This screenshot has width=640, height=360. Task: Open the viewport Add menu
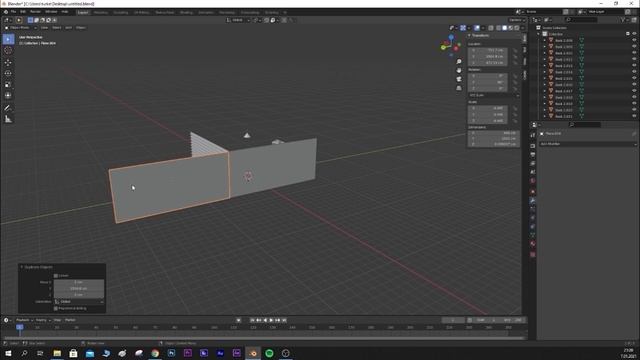(x=69, y=28)
